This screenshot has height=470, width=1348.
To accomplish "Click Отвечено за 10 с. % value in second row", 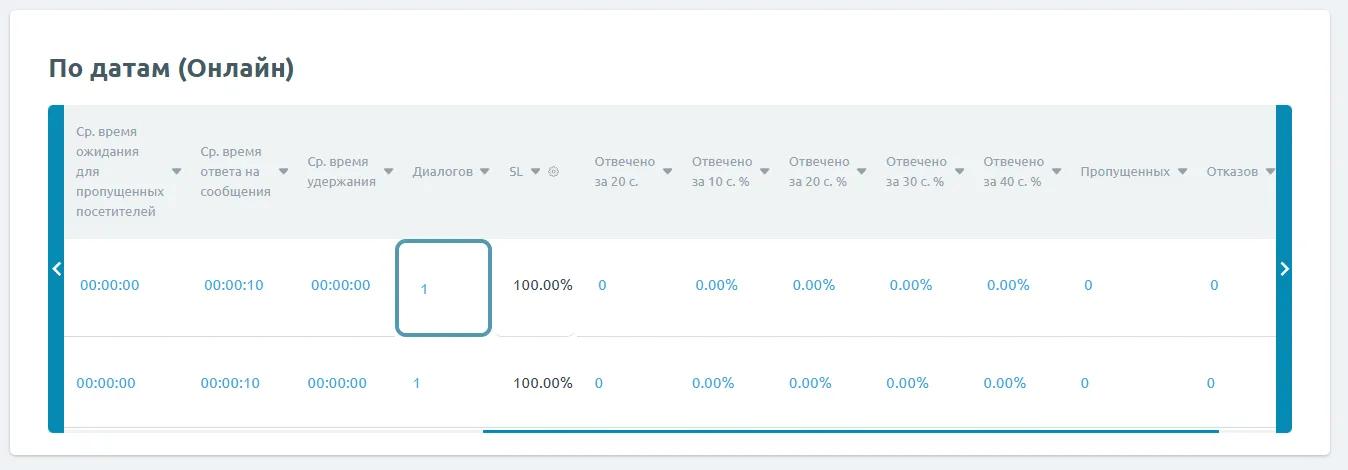I will coord(713,383).
